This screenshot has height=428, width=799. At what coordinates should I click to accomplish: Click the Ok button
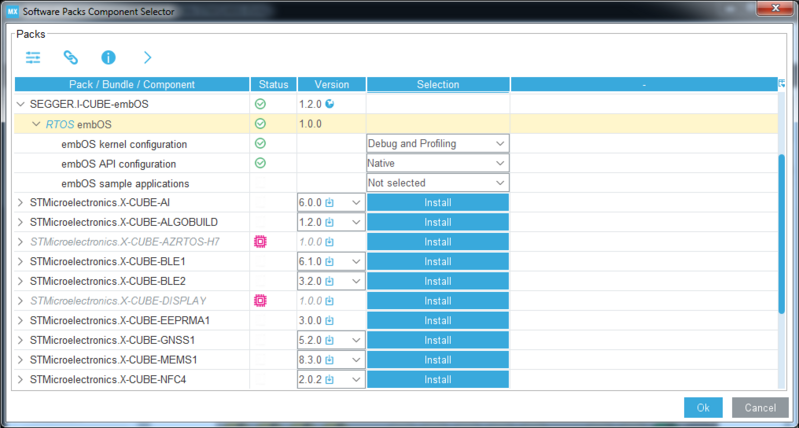click(703, 408)
